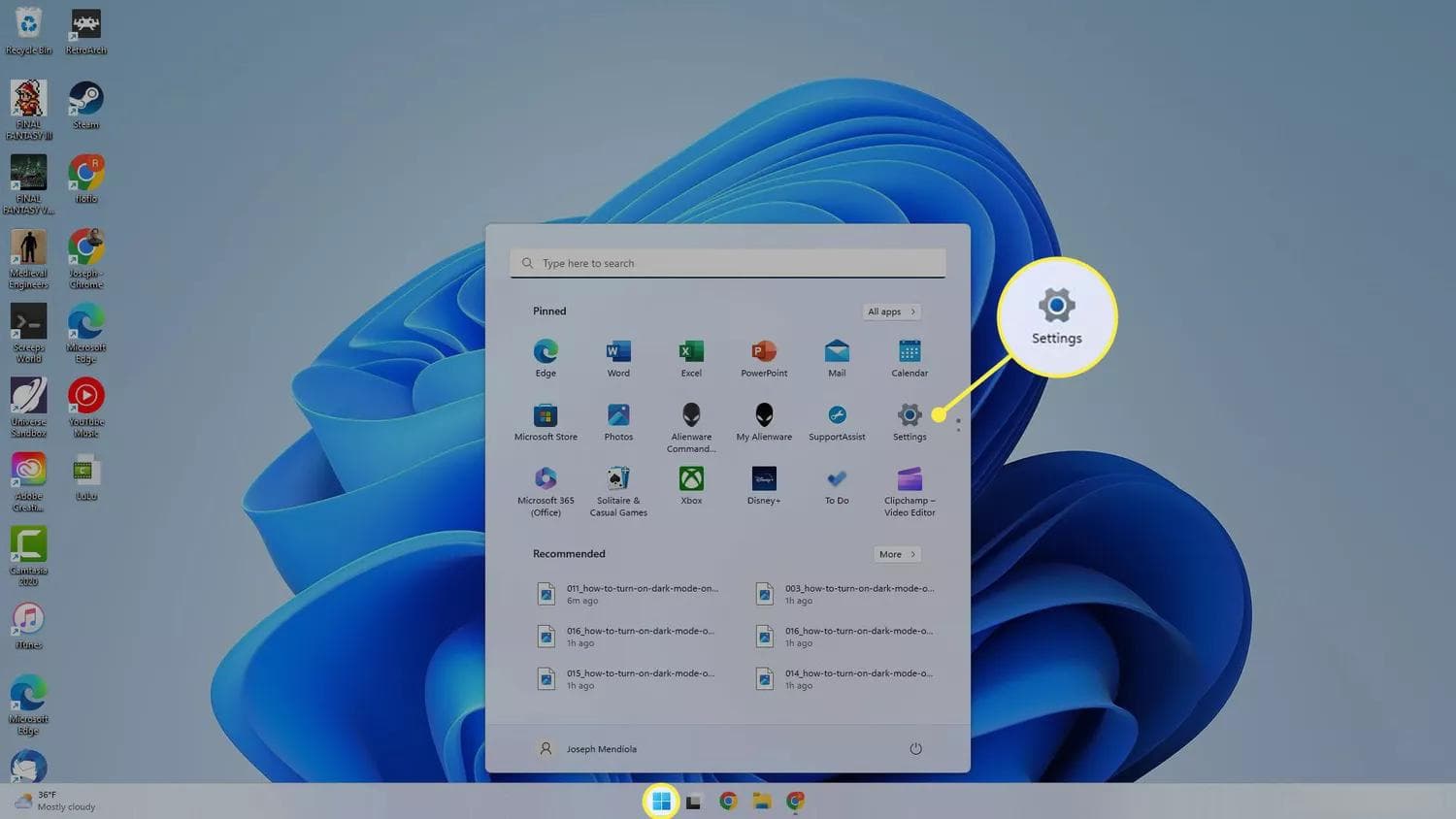Launch the My Alienware app

[764, 422]
